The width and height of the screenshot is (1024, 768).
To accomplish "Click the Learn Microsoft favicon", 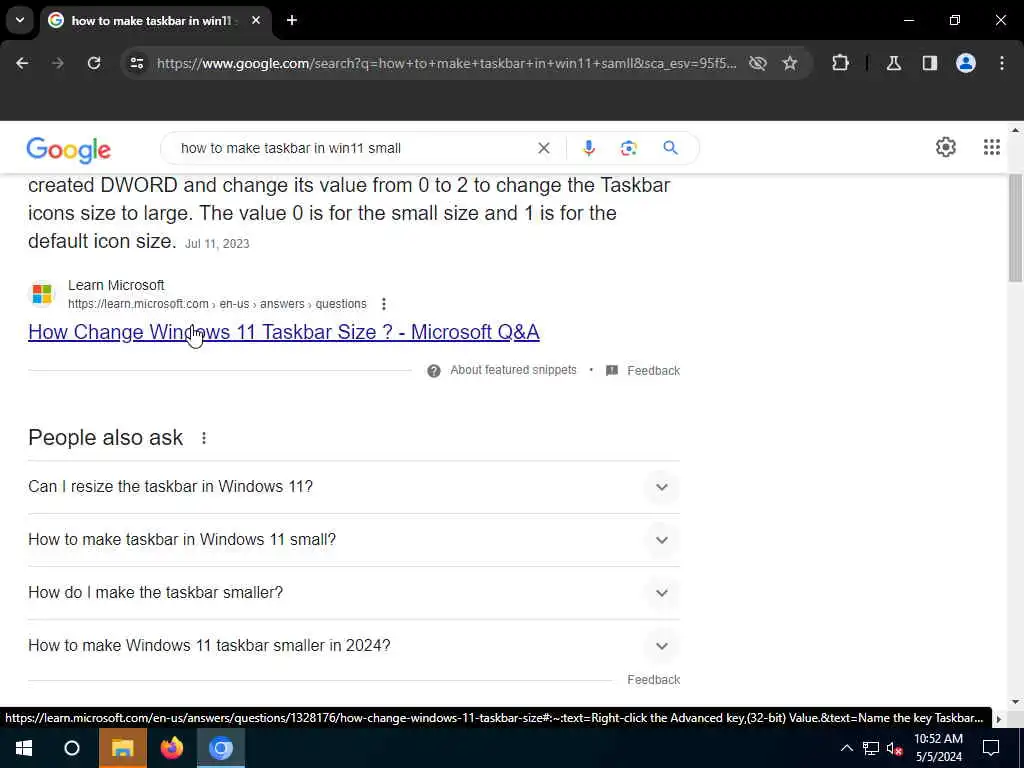I will click(42, 294).
